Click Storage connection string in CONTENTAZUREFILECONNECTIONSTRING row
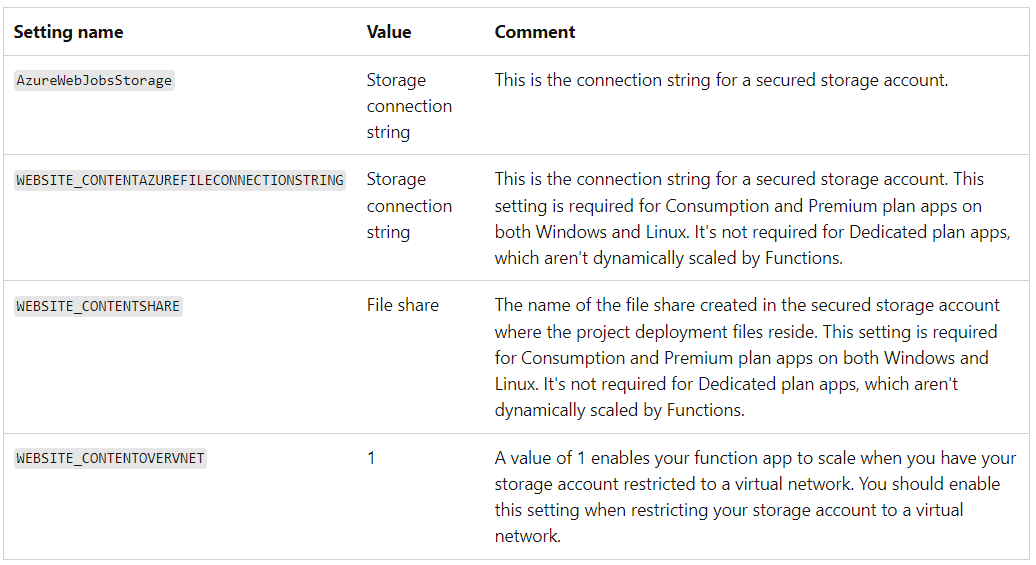This screenshot has height=565, width=1036. point(409,206)
